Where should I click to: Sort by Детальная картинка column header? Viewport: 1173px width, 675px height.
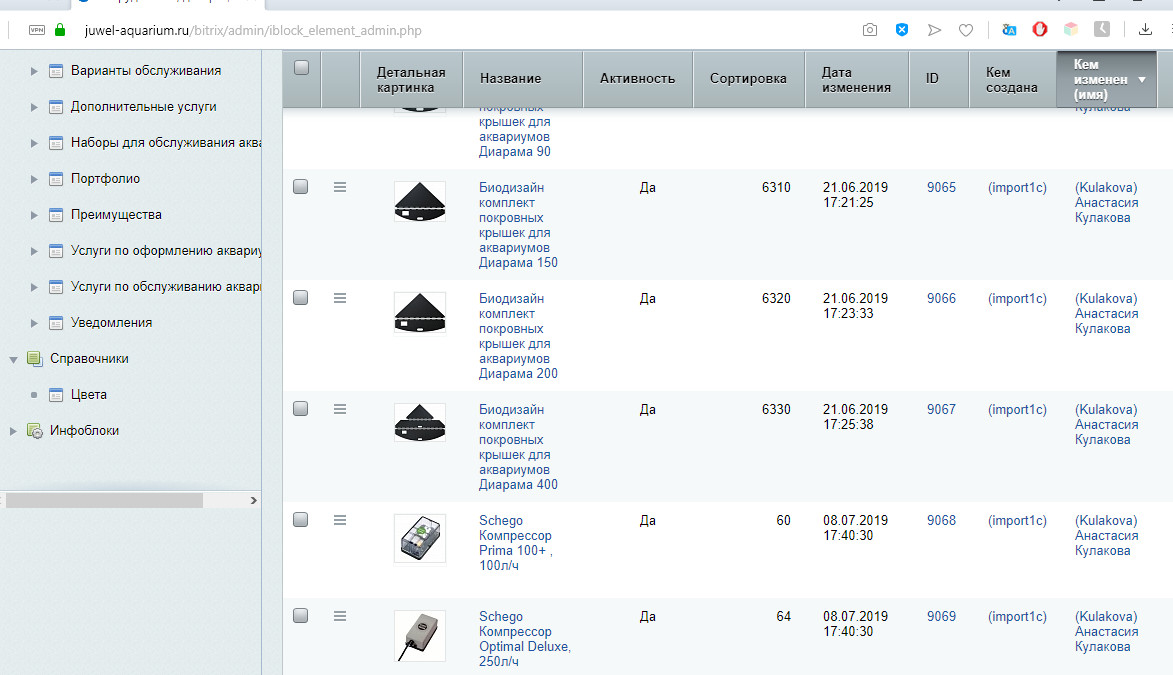coord(411,79)
